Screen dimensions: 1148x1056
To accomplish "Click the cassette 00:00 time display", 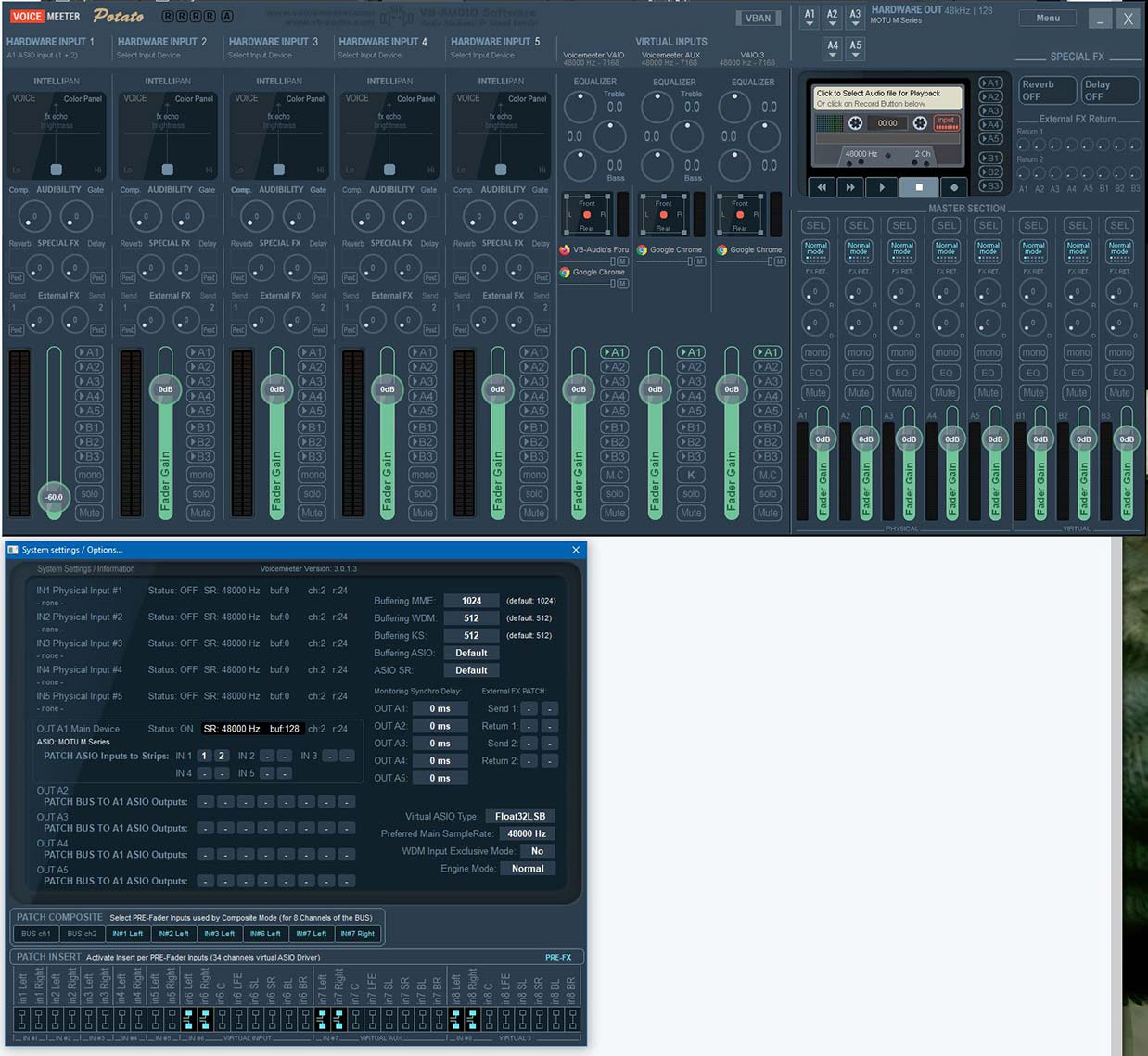I will pos(887,123).
